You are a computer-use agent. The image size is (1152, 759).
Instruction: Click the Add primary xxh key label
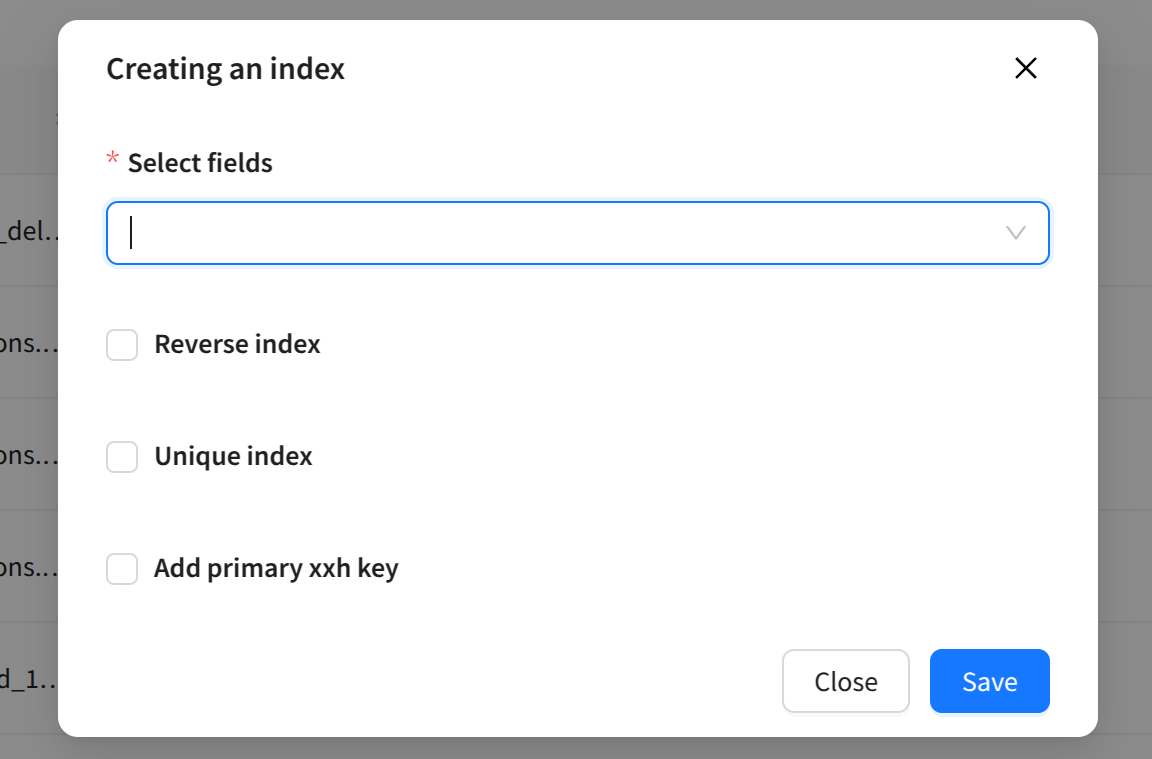276,569
